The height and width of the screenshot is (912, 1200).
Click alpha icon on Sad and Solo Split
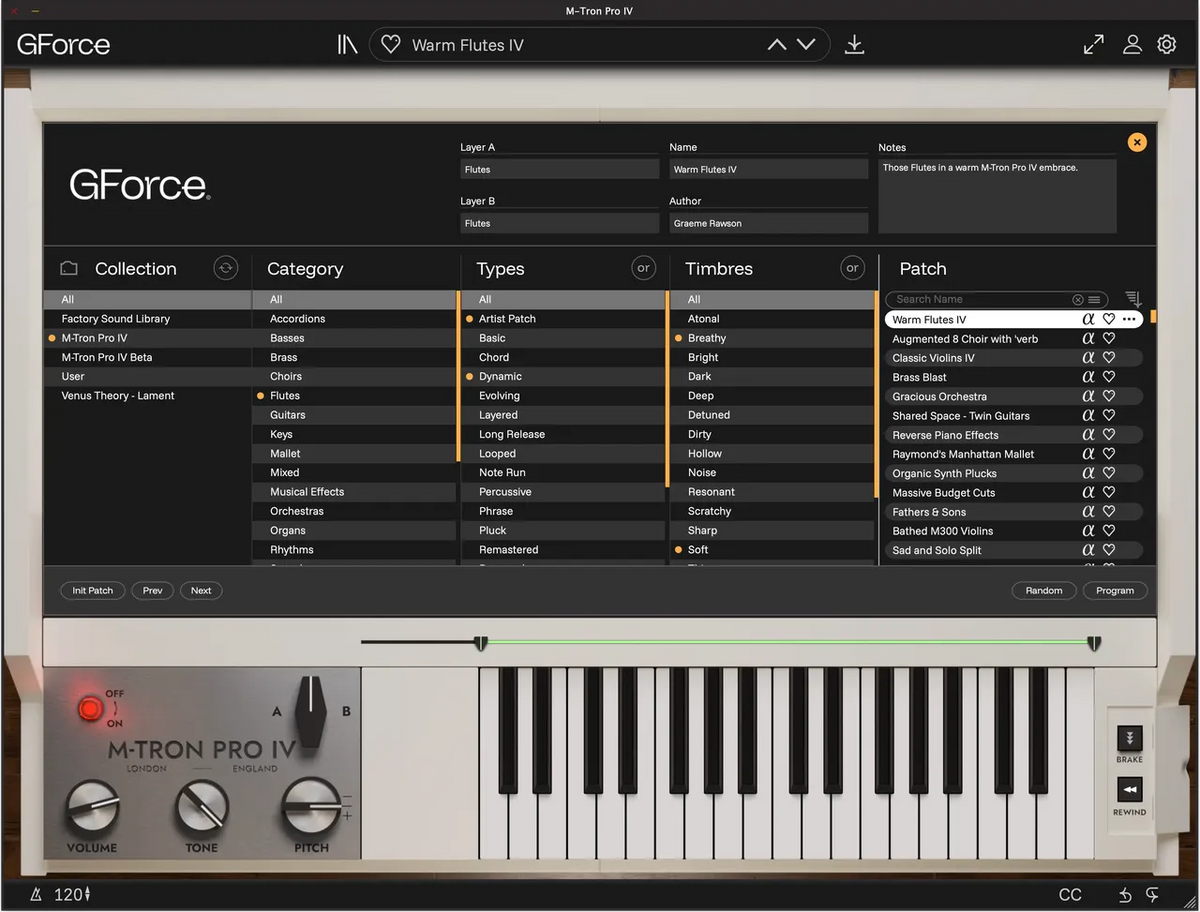[x=1088, y=550]
